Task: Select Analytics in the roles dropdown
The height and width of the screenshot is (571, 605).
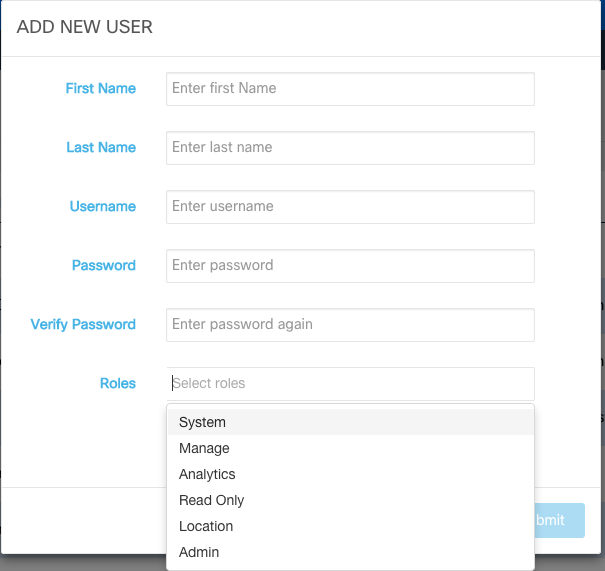Action: (207, 474)
